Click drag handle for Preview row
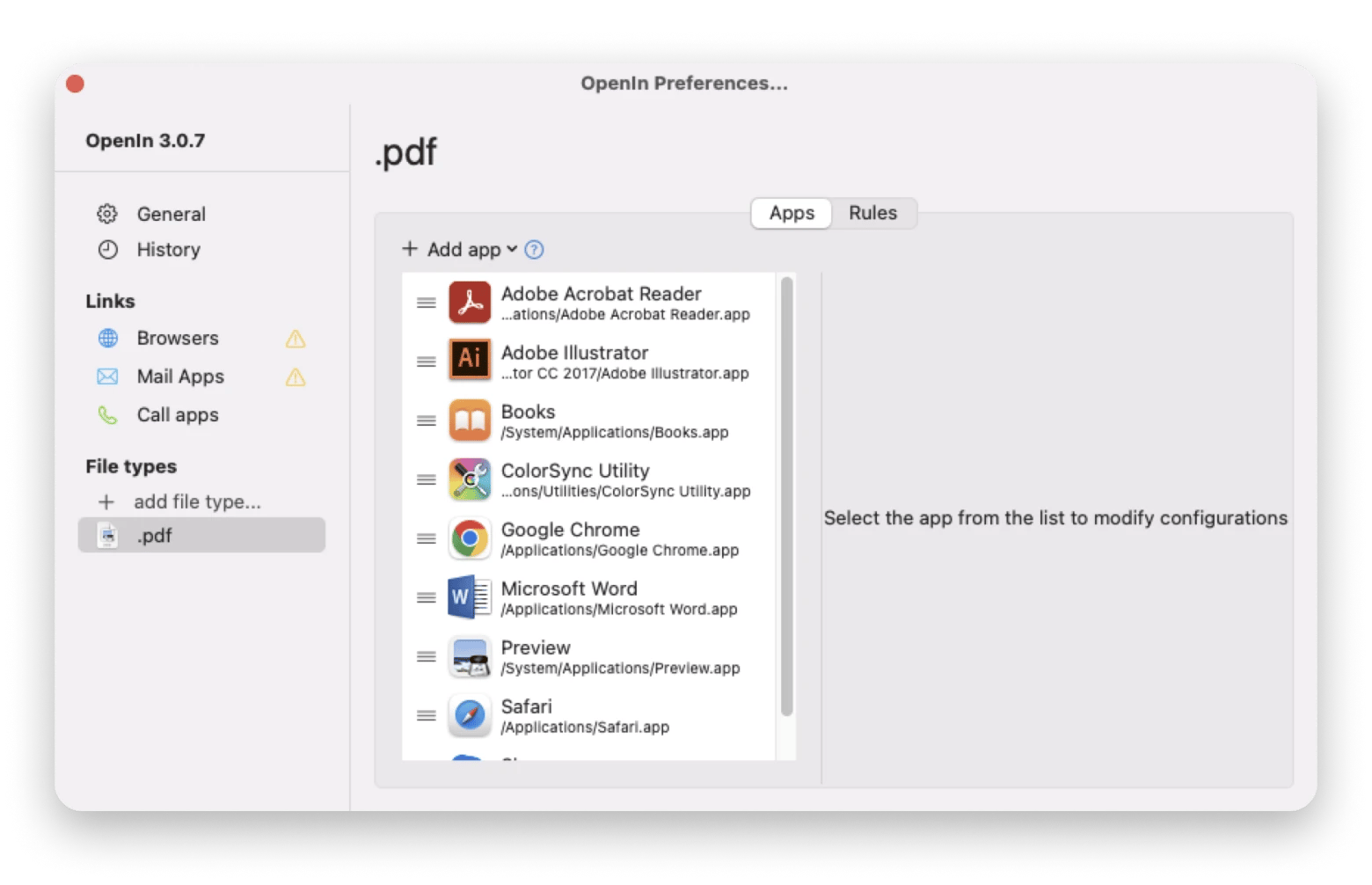 427,656
